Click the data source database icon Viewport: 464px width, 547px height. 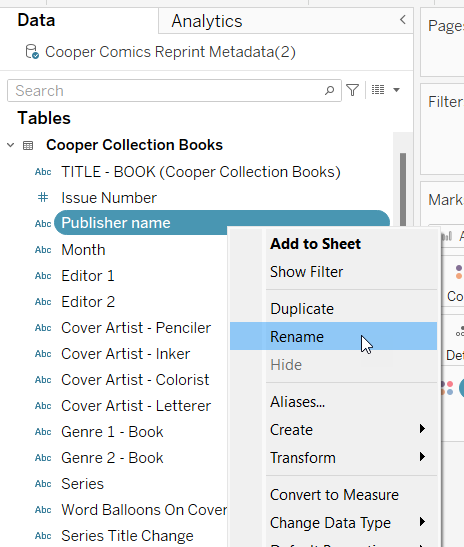(x=32, y=52)
